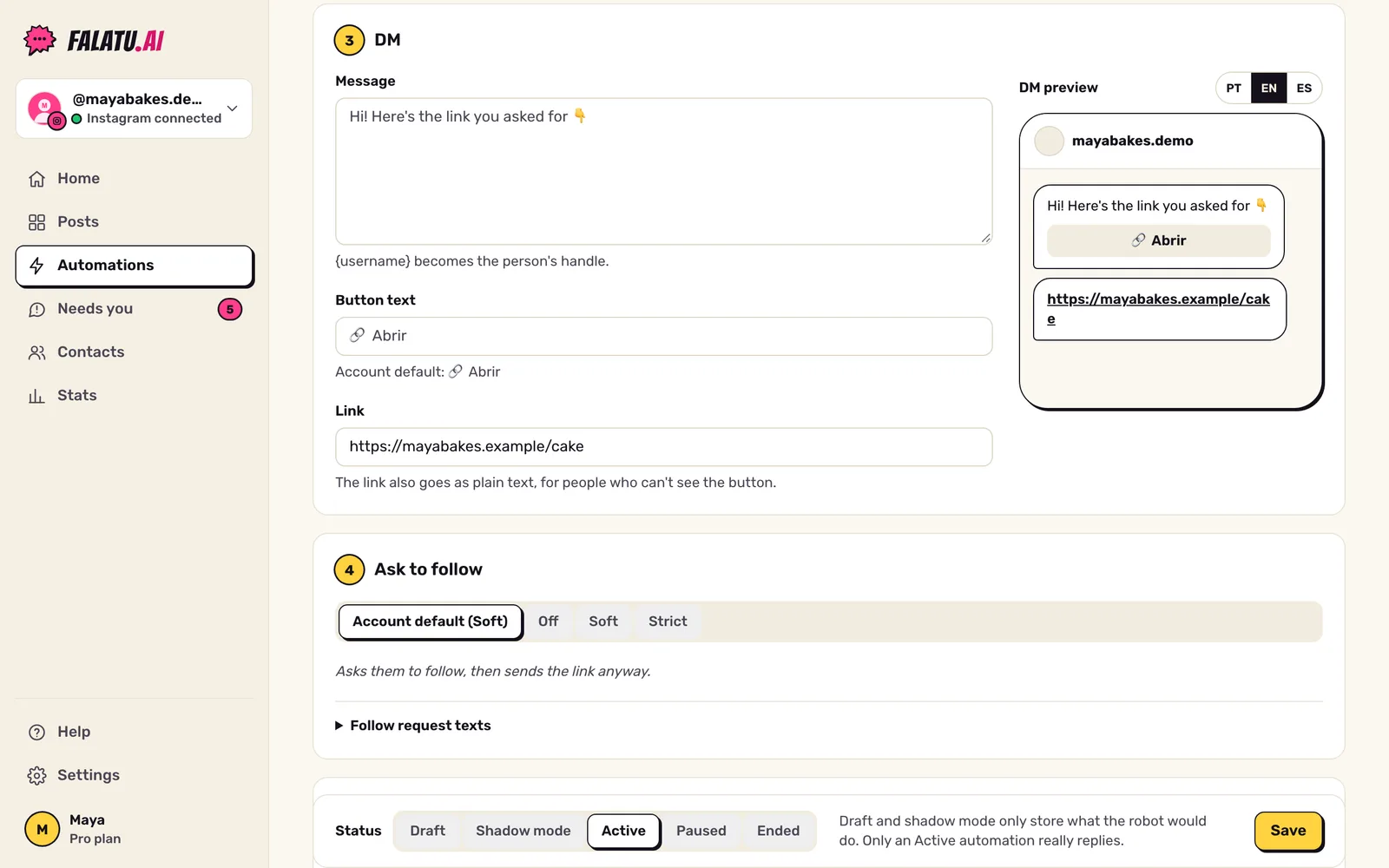Screen dimensions: 1389x868
Task: Click into the Message text area
Action: click(664, 171)
